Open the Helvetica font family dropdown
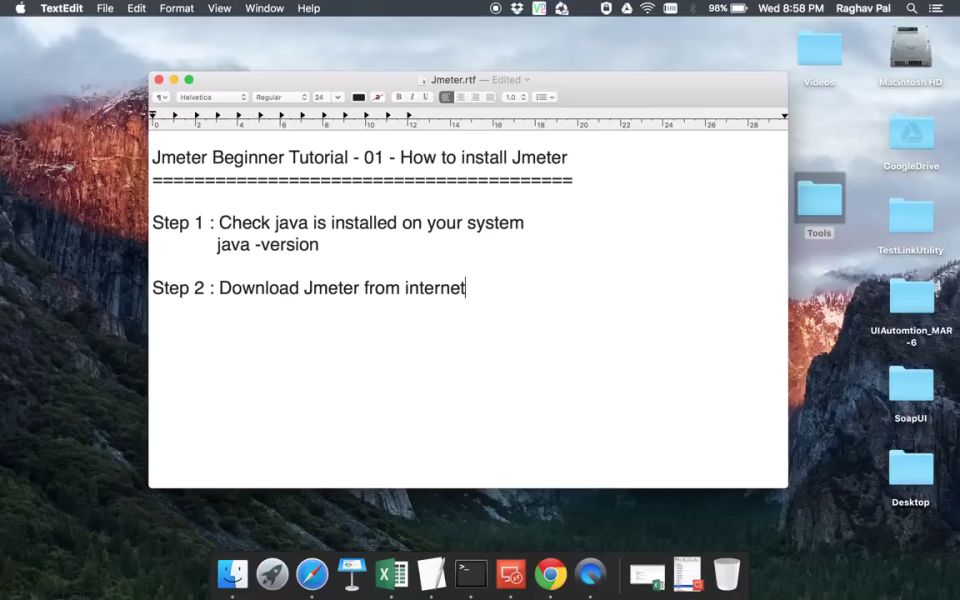 212,97
